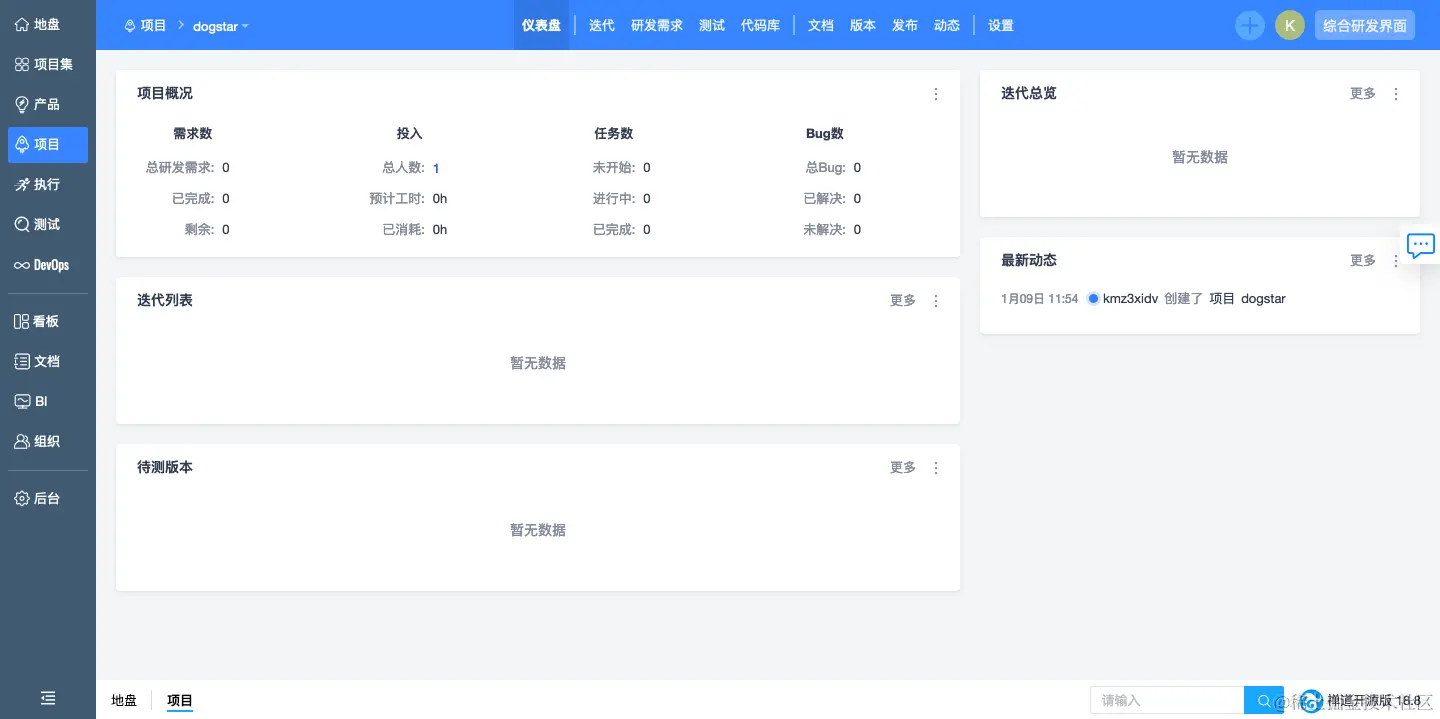This screenshot has width=1440, height=719.
Task: Open the 代码库 tab
Action: pyautogui.click(x=760, y=25)
